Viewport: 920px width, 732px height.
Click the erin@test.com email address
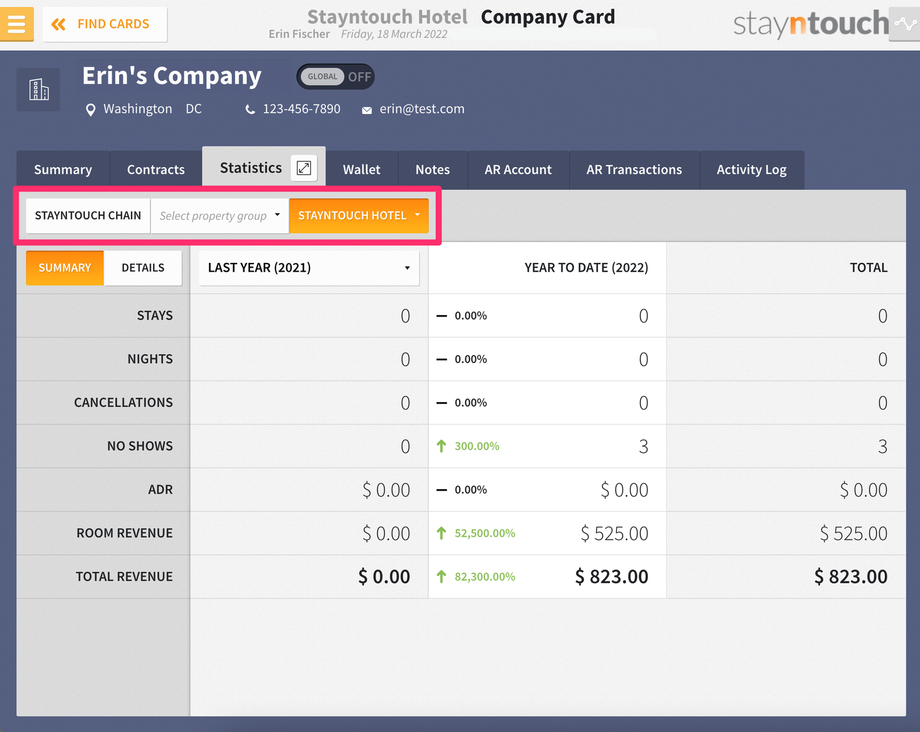point(422,109)
